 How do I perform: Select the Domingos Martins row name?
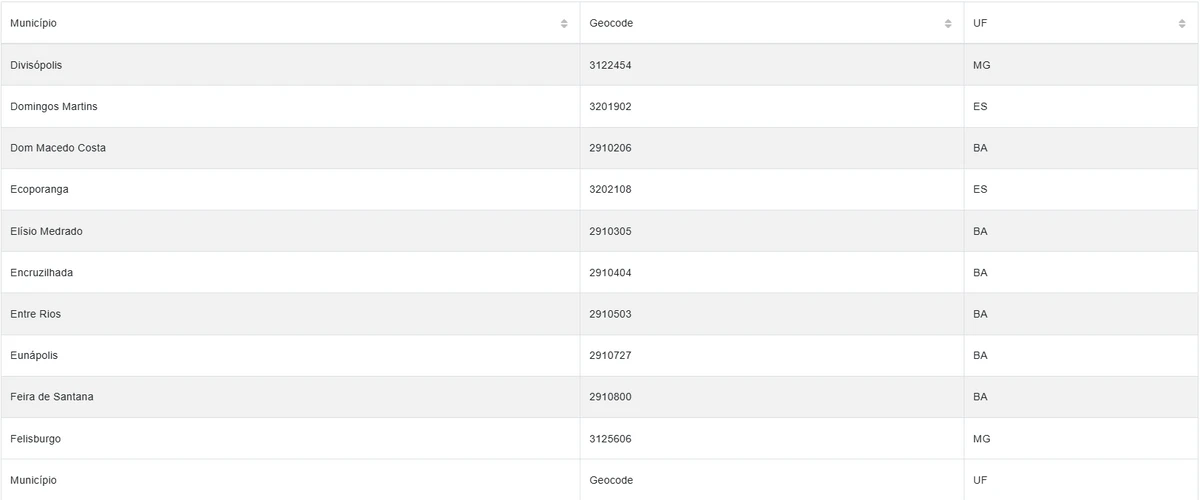pyautogui.click(x=54, y=106)
